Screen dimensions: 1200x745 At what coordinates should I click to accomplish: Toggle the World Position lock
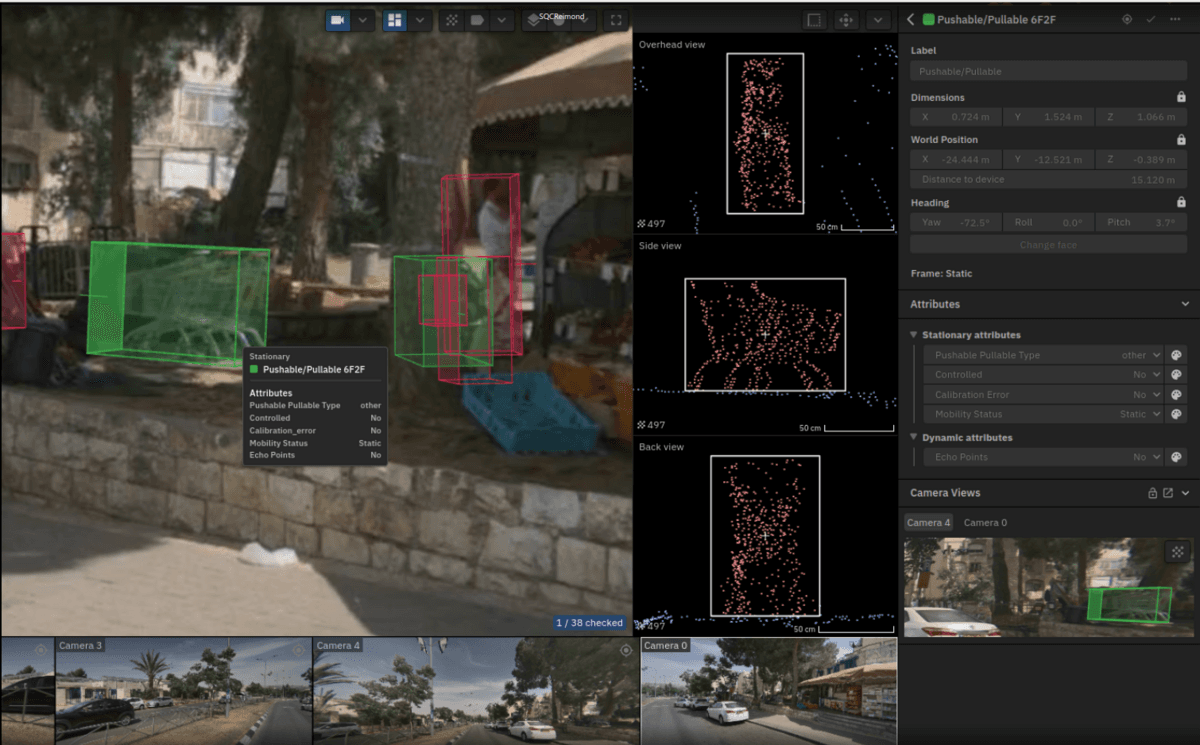coord(1181,140)
